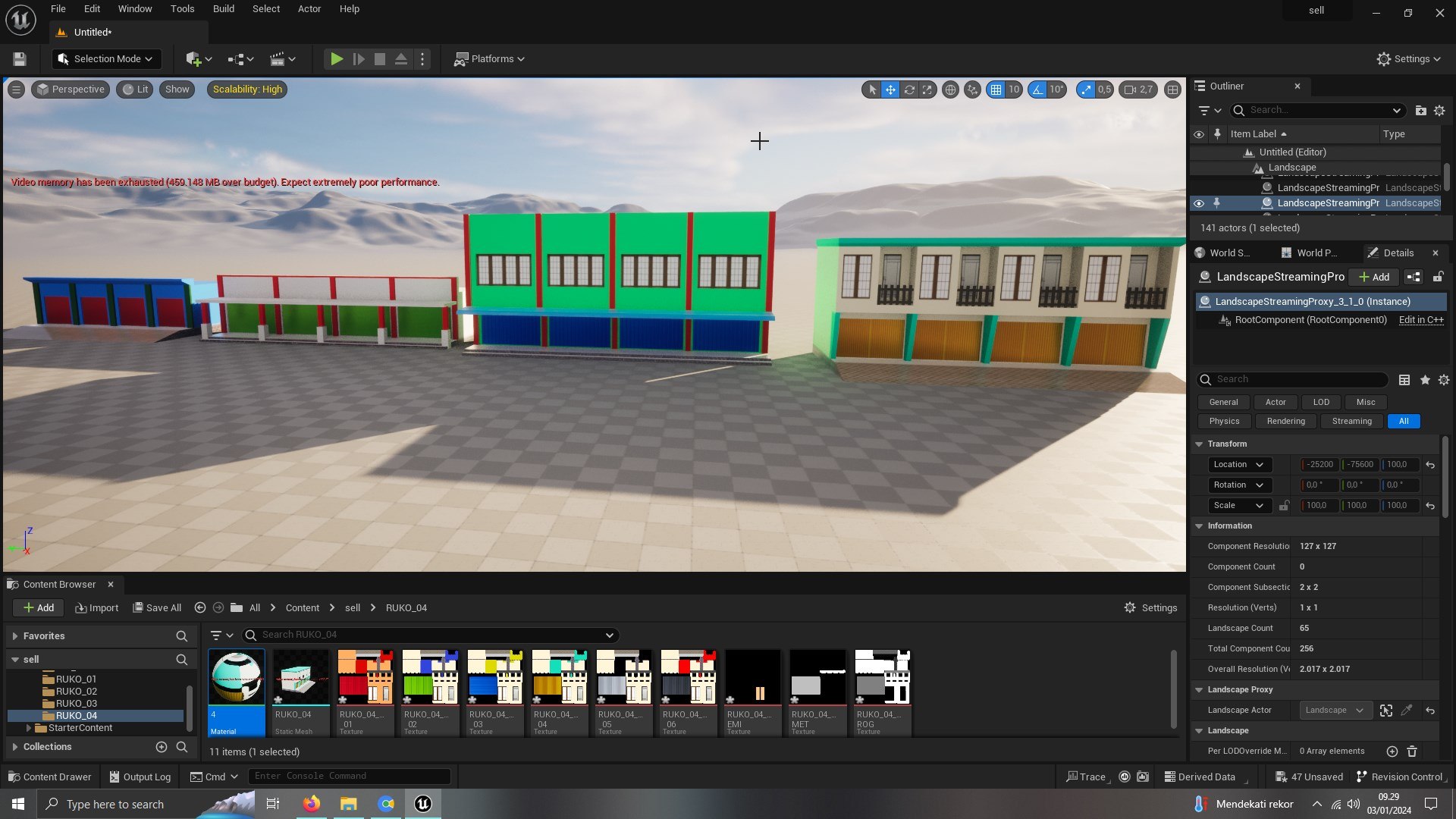
Task: Click the Eject playback button
Action: 401,59
